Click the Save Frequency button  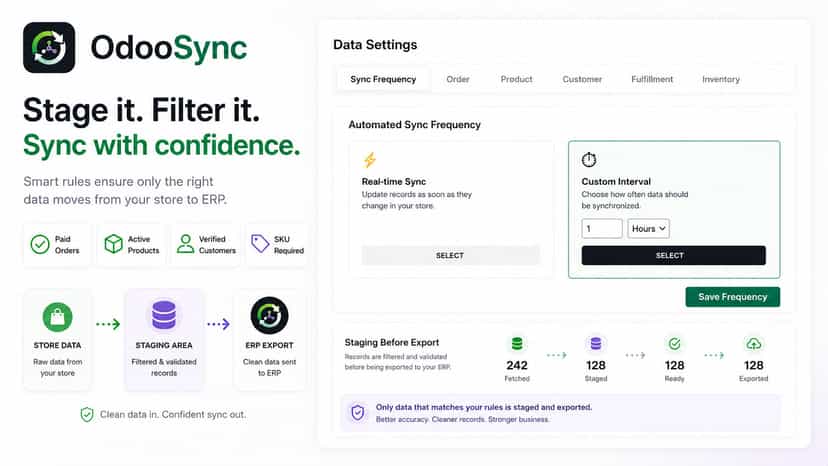click(x=732, y=297)
